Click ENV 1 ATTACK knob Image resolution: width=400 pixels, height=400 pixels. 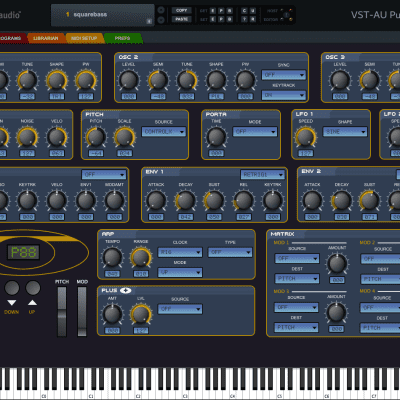click(156, 200)
